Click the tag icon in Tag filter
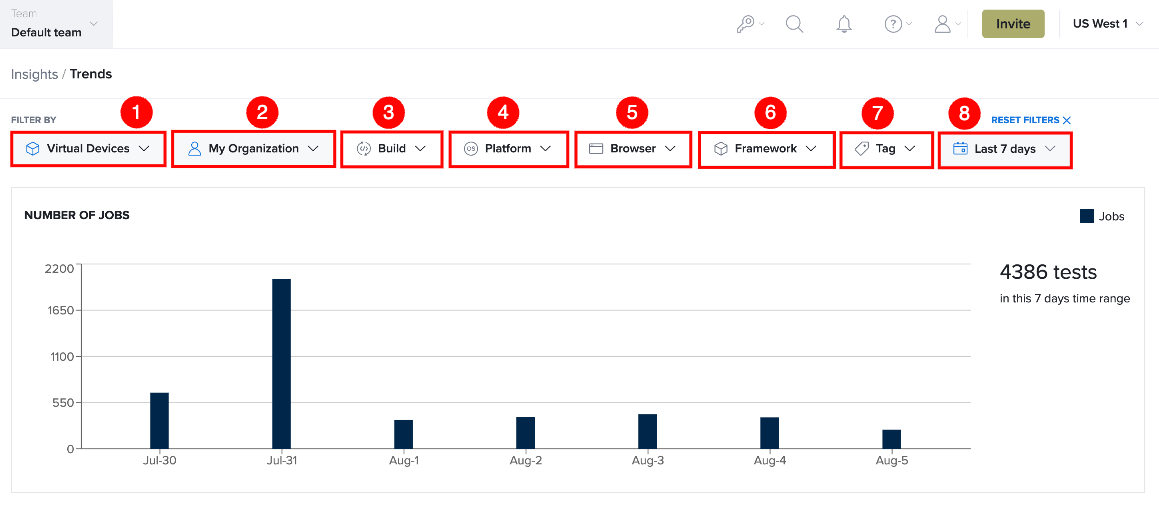Image resolution: width=1159 pixels, height=506 pixels. [x=862, y=148]
